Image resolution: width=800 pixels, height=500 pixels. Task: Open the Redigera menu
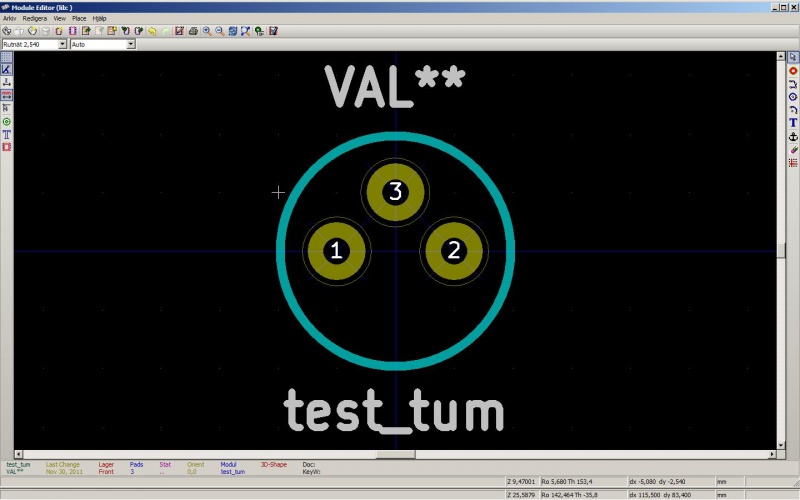[x=35, y=18]
